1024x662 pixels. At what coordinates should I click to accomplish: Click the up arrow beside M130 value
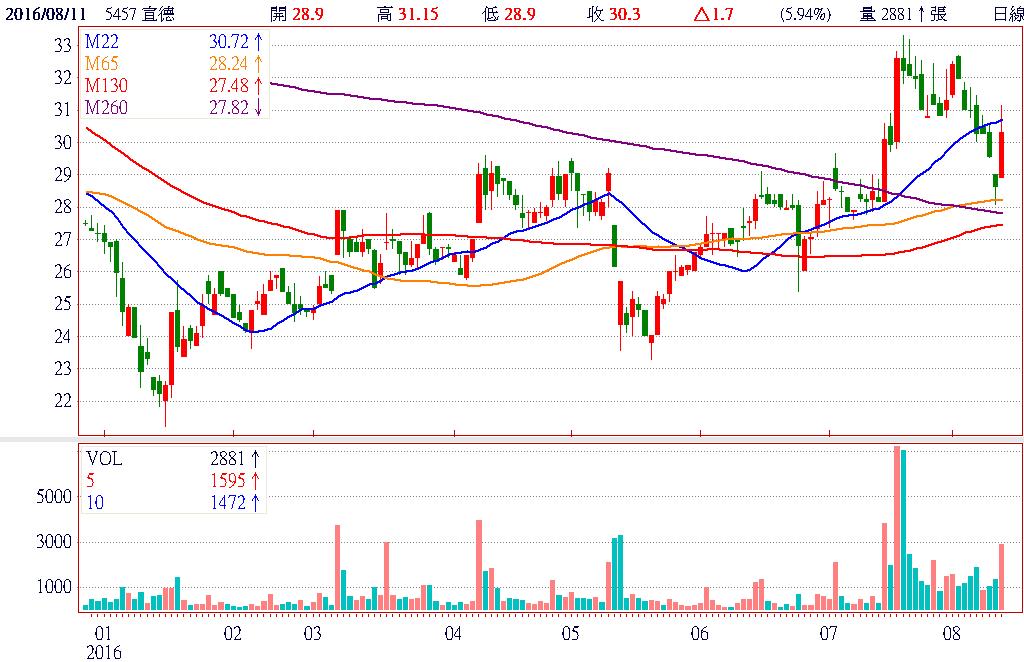[x=258, y=87]
